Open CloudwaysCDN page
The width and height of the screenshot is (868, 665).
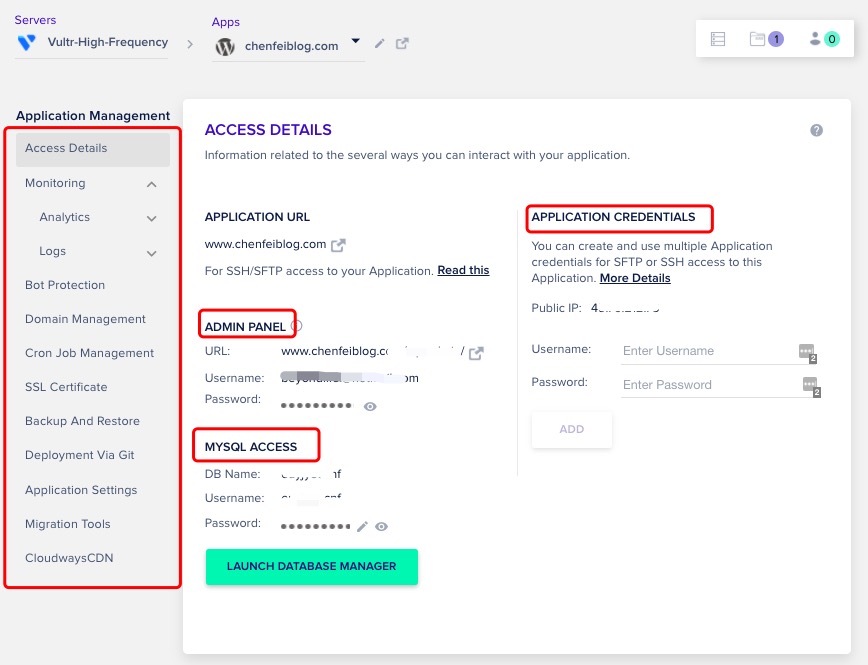pyautogui.click(x=69, y=558)
